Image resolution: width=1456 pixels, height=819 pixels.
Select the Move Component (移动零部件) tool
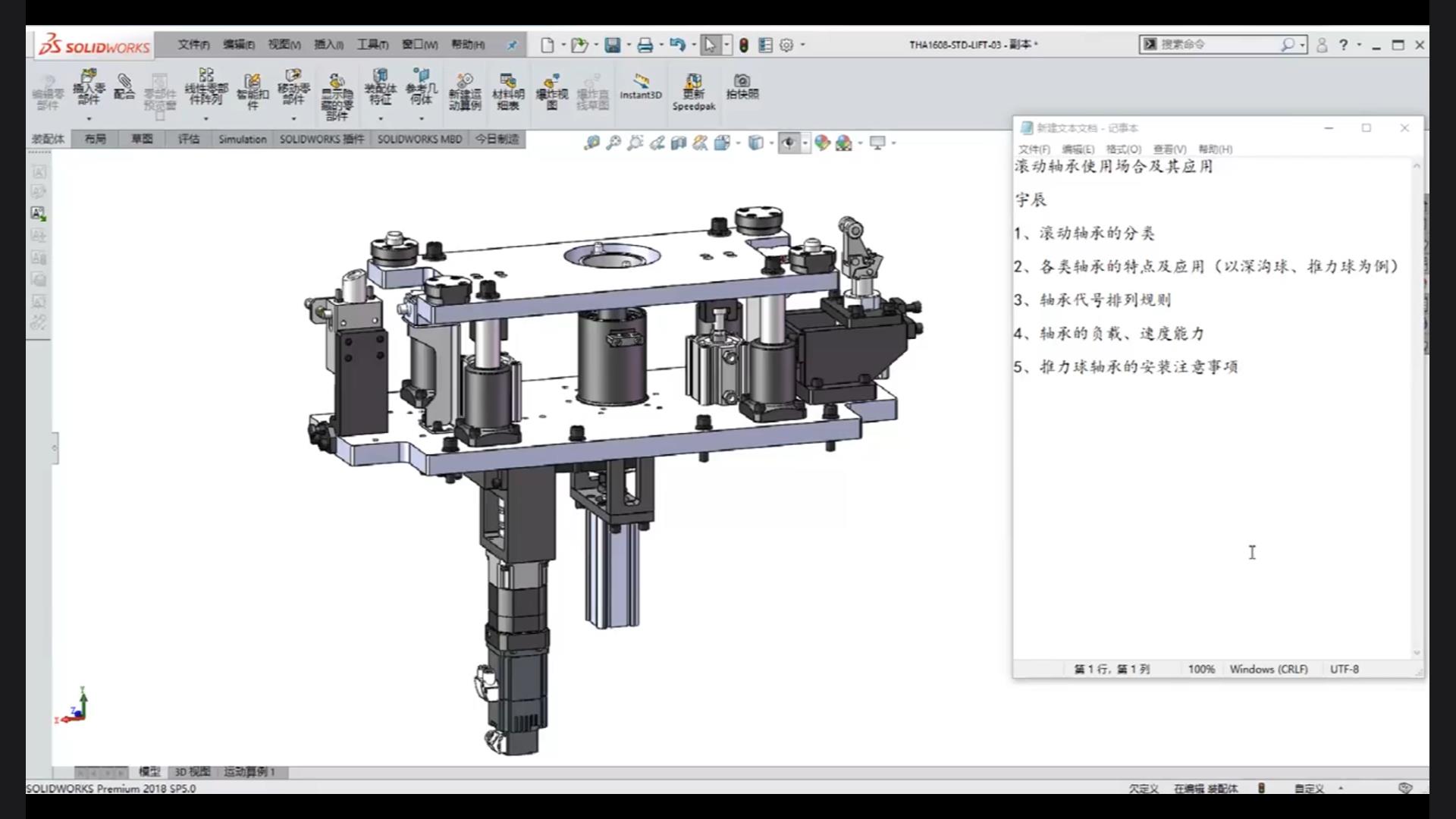pyautogui.click(x=293, y=86)
